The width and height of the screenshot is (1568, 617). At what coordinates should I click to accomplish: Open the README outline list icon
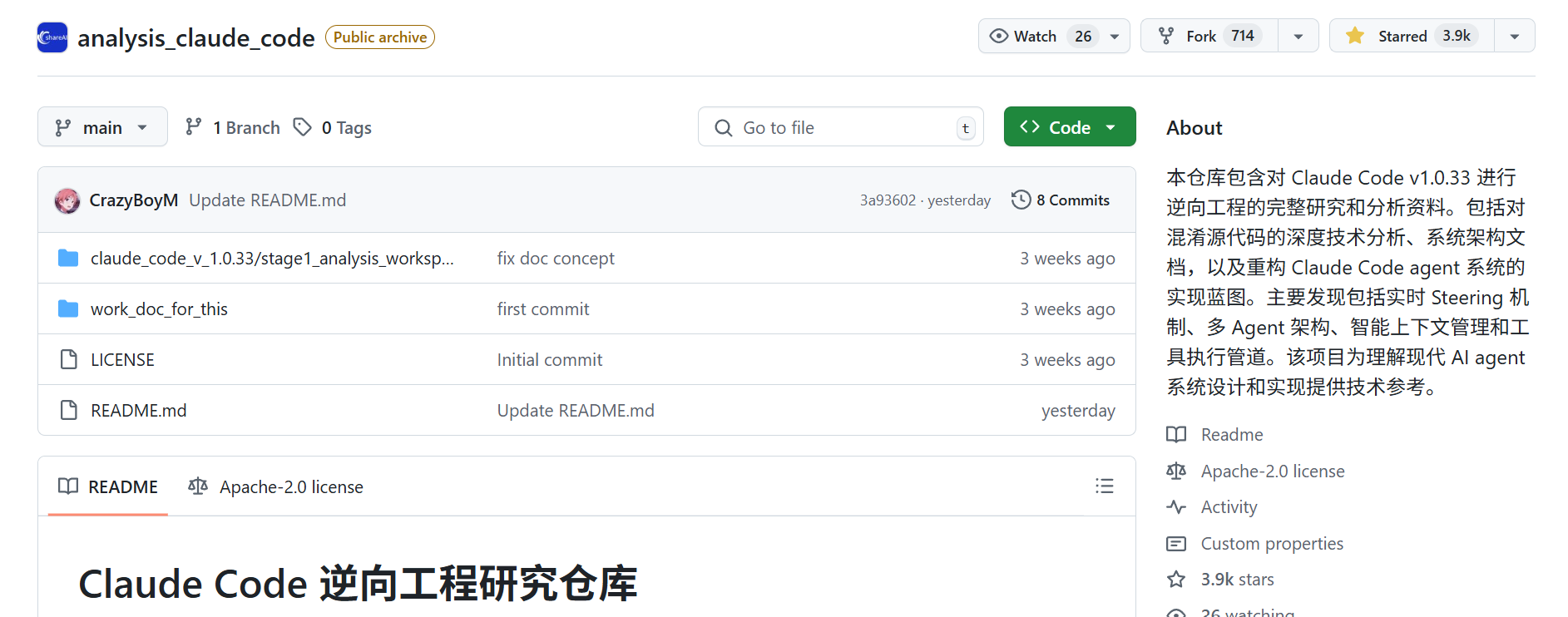tap(1105, 486)
